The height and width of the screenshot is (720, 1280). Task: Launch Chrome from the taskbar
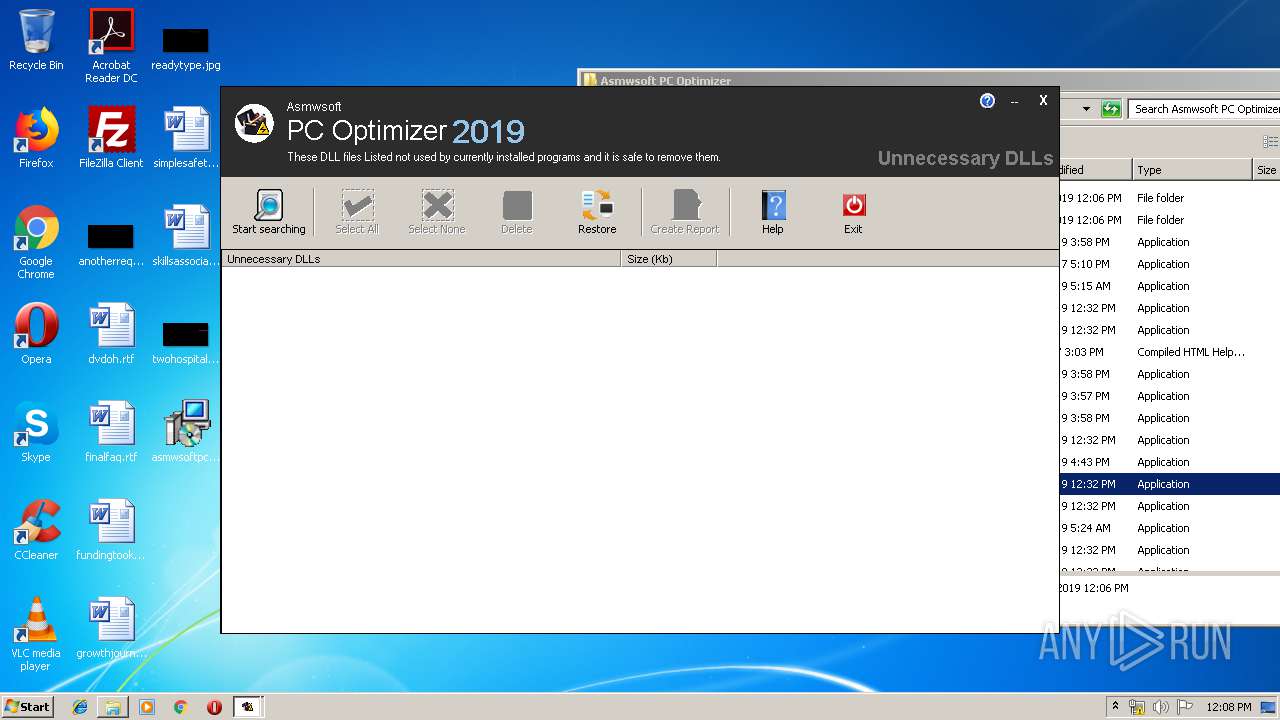coord(181,707)
